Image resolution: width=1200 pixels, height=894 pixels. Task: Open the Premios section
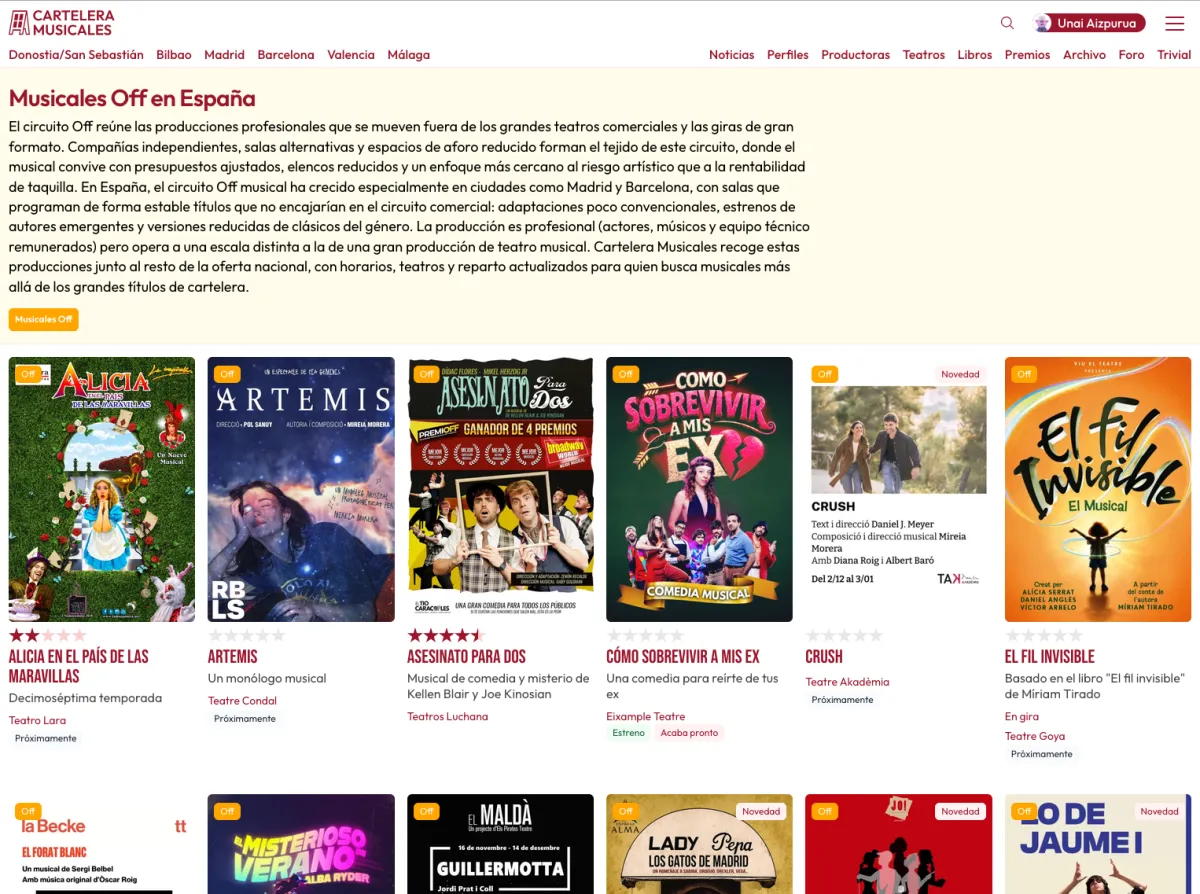1028,55
